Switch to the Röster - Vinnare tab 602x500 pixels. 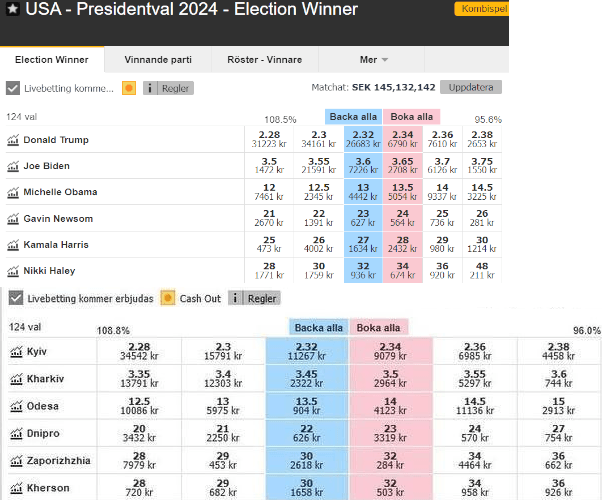pos(265,60)
